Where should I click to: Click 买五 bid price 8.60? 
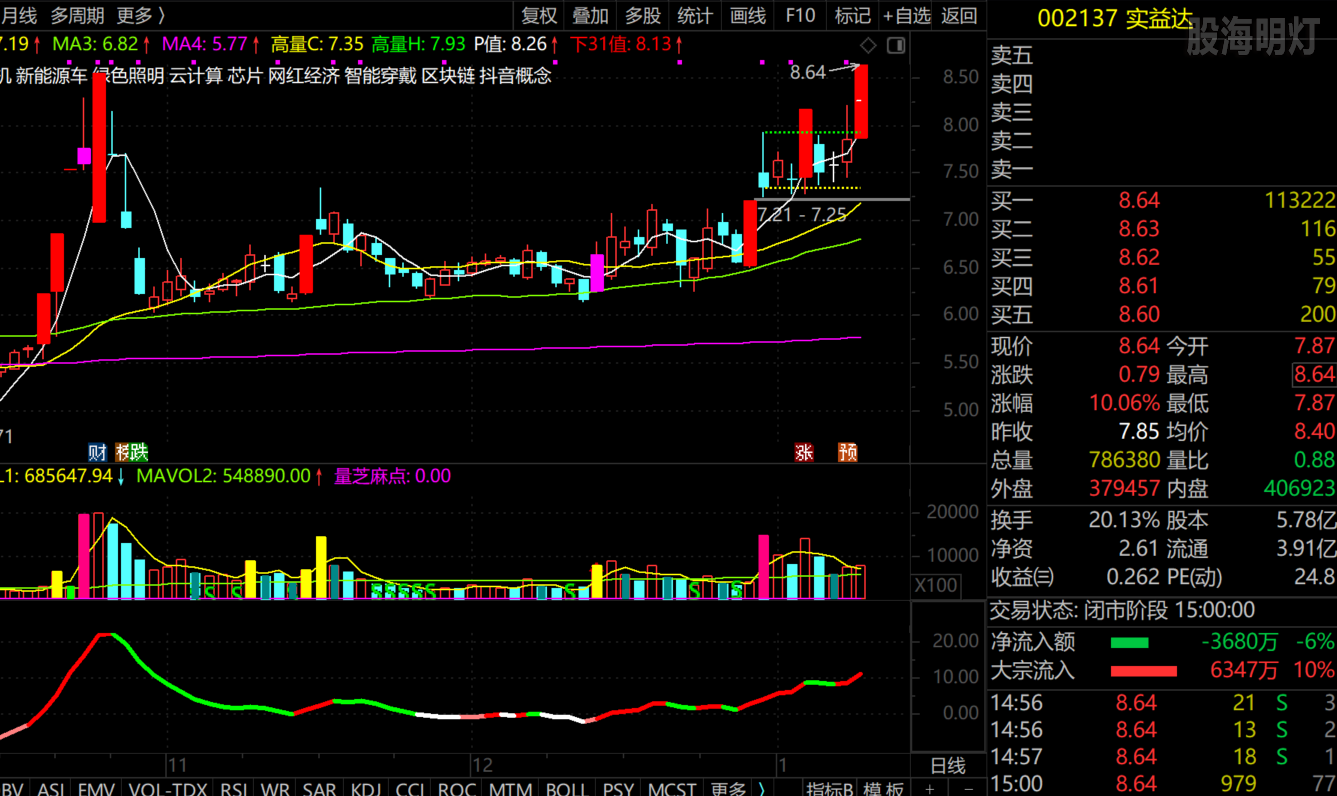click(x=1139, y=315)
